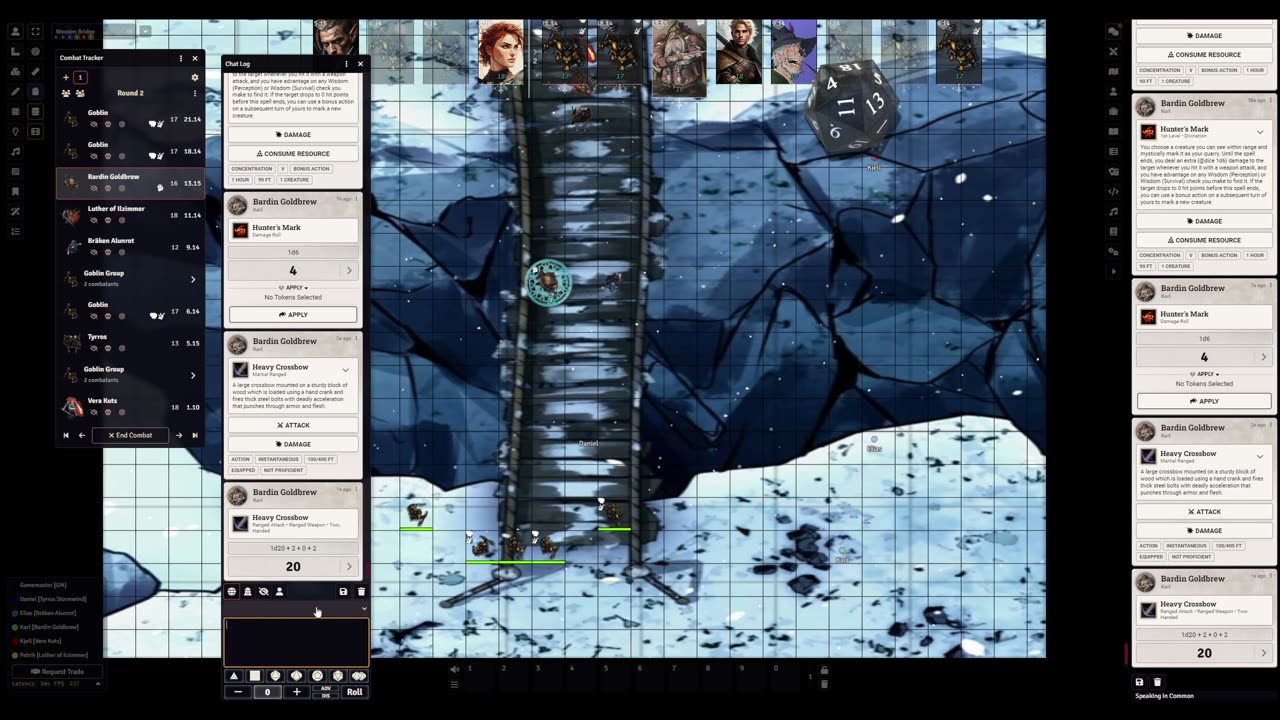Click CONSUME RESOURCE button in Chat Log
The height and width of the screenshot is (720, 1280).
pos(293,154)
